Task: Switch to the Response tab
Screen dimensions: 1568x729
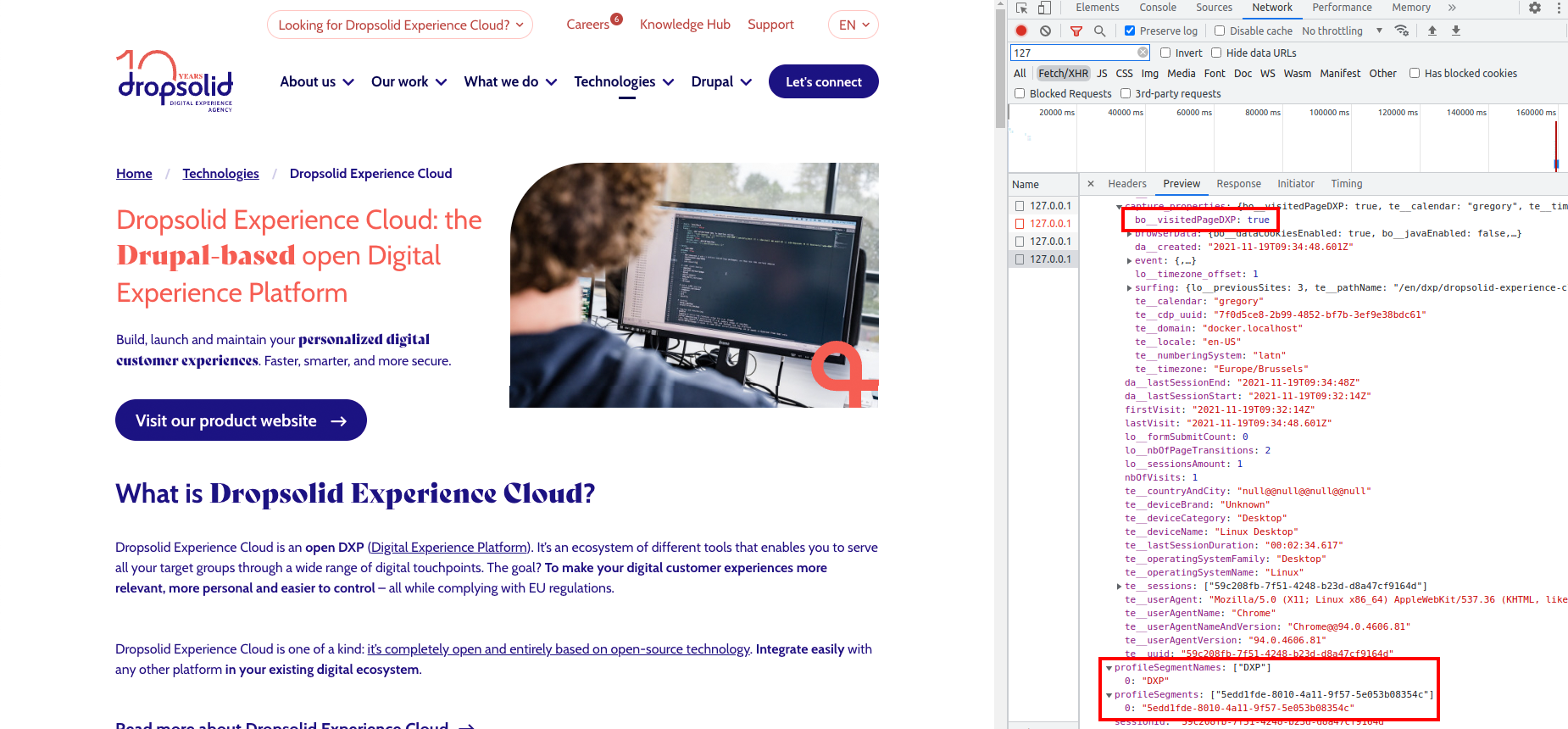Action: 1238,184
